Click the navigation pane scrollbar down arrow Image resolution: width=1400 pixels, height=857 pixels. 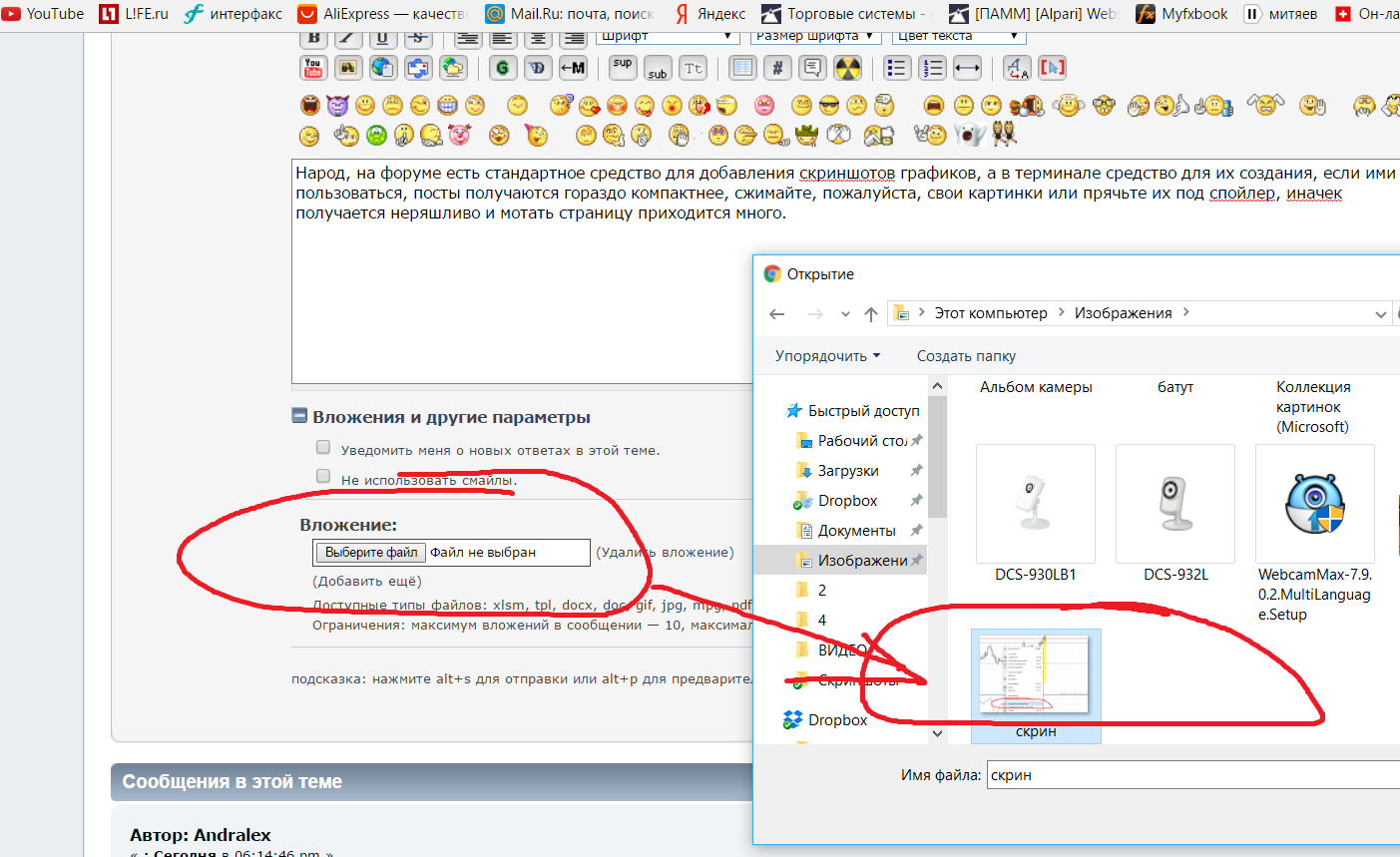coord(937,733)
